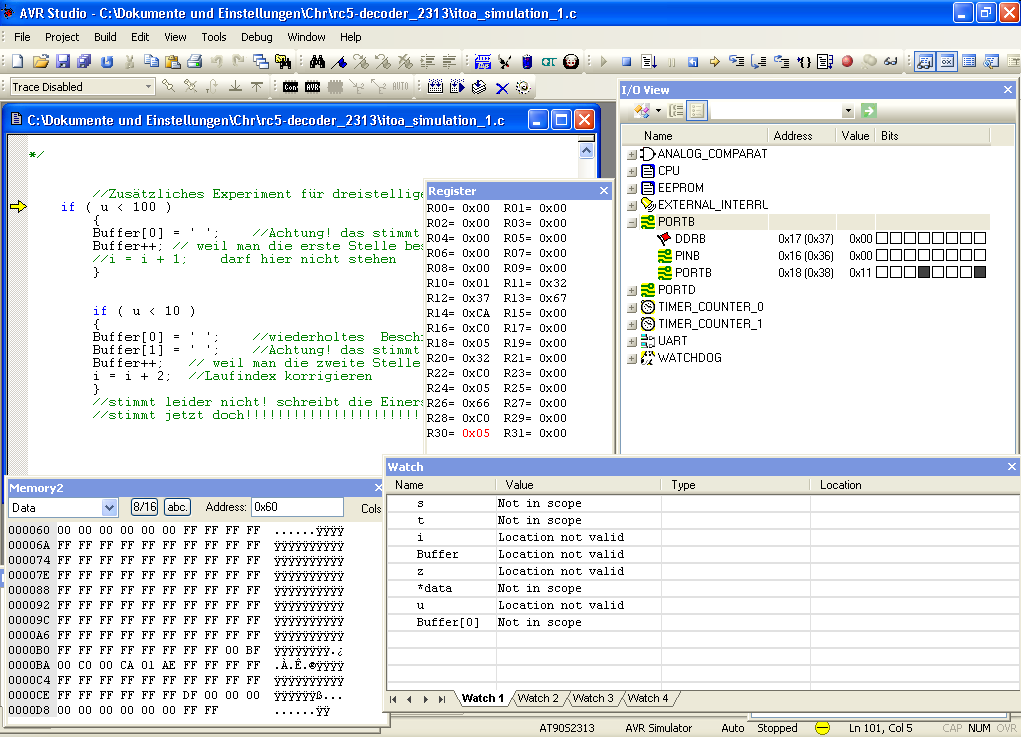Create a new file from the toolbar
Image resolution: width=1021 pixels, height=737 pixels.
pyautogui.click(x=18, y=61)
